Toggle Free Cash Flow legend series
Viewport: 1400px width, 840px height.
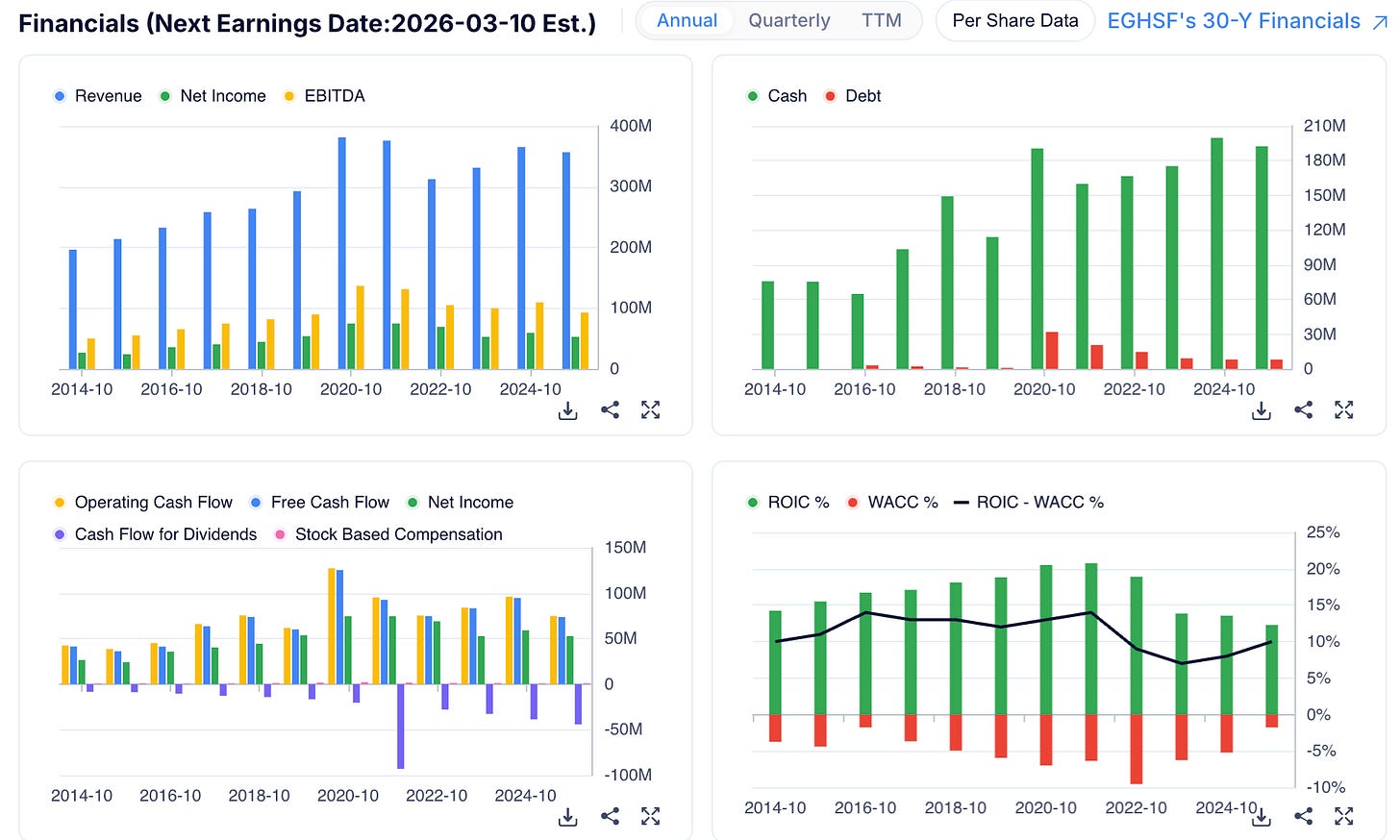[x=319, y=503]
